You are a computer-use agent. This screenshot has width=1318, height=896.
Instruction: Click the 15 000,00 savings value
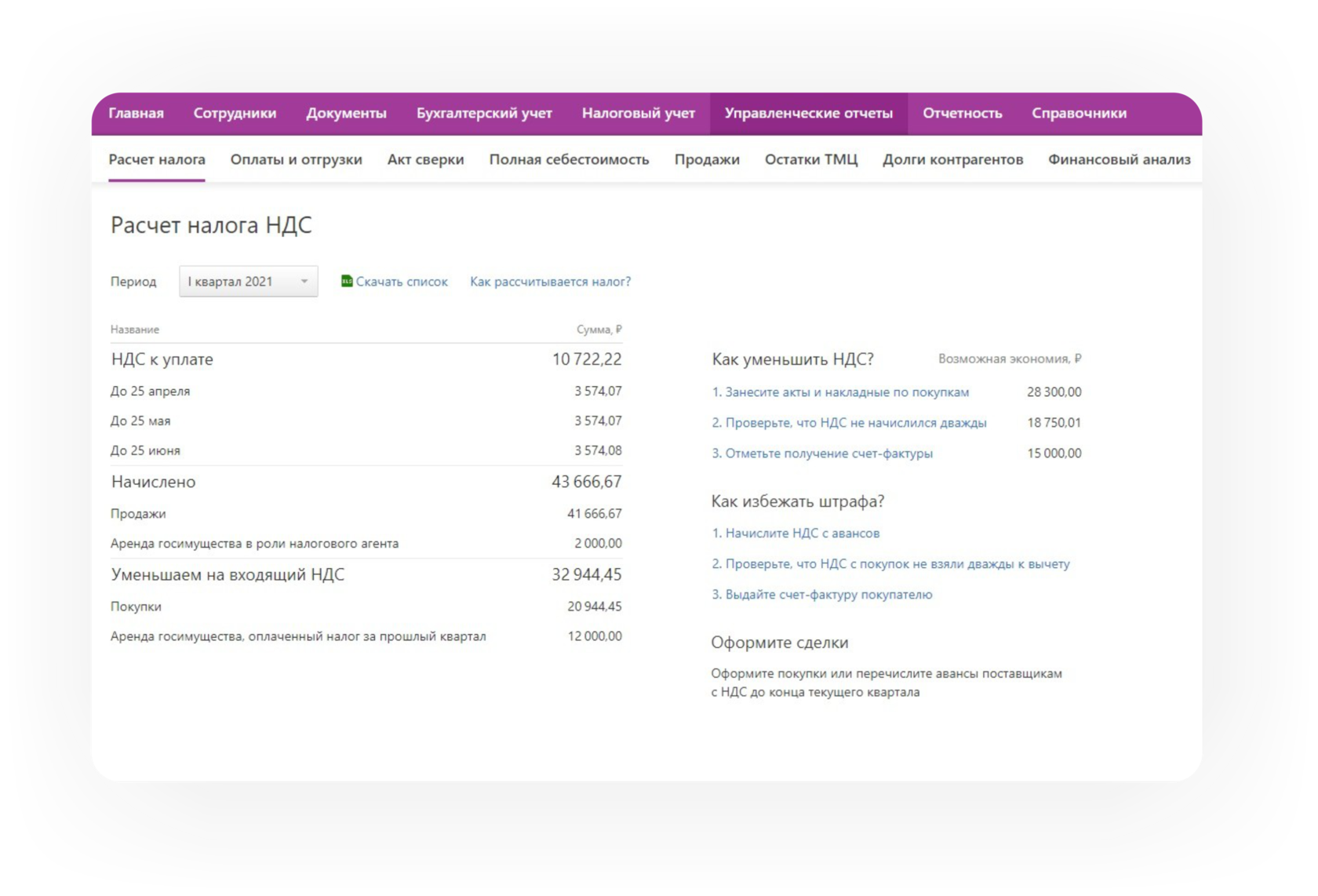tap(1054, 453)
